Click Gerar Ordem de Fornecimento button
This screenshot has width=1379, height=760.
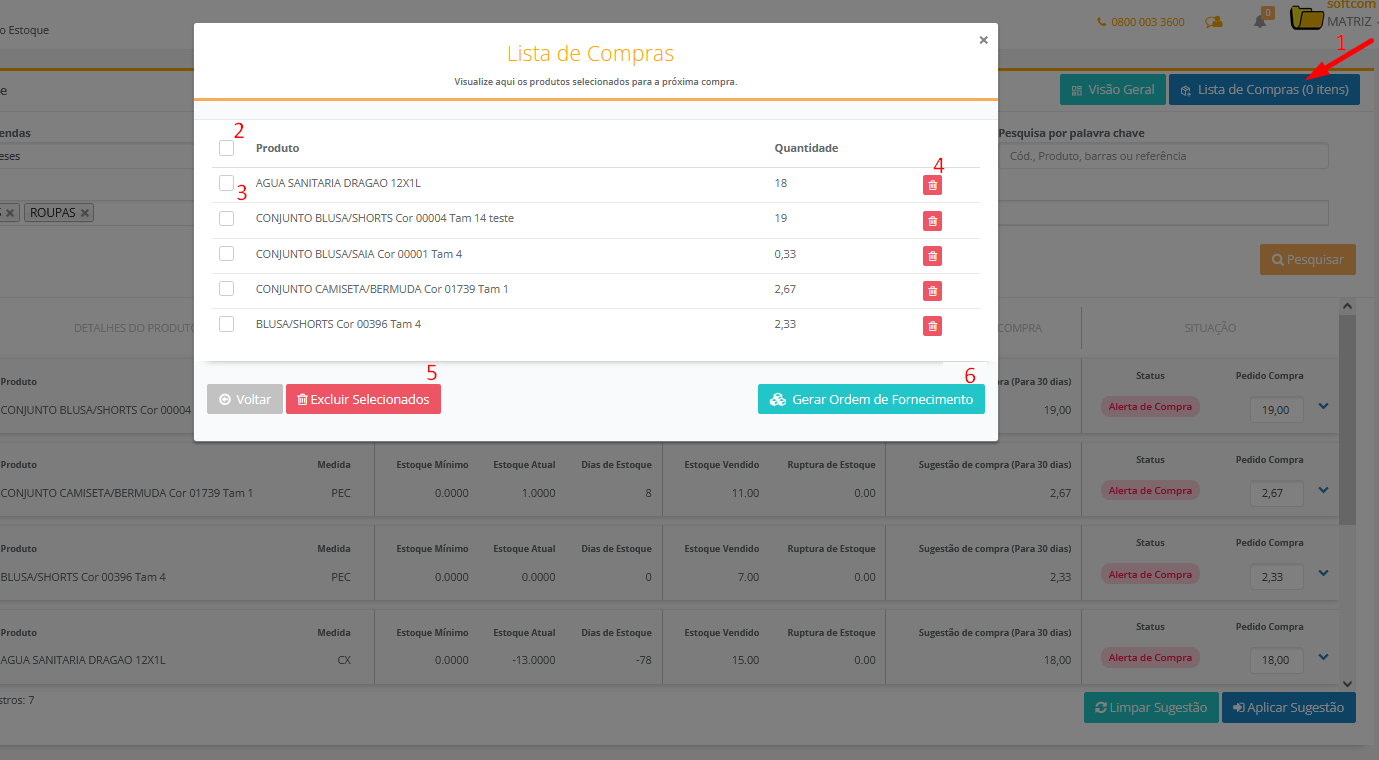click(871, 400)
